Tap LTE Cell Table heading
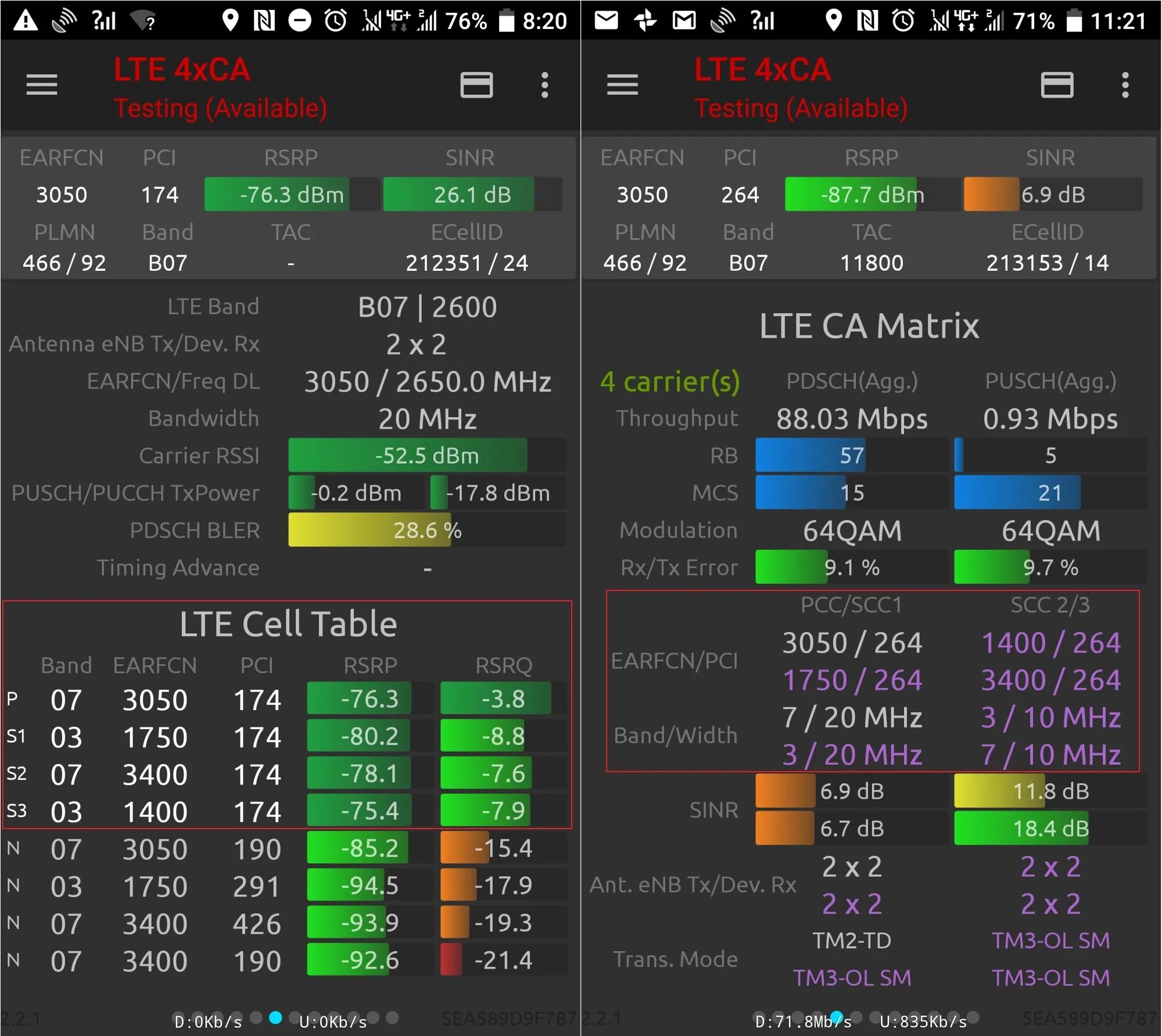1162x1036 pixels. click(x=288, y=624)
